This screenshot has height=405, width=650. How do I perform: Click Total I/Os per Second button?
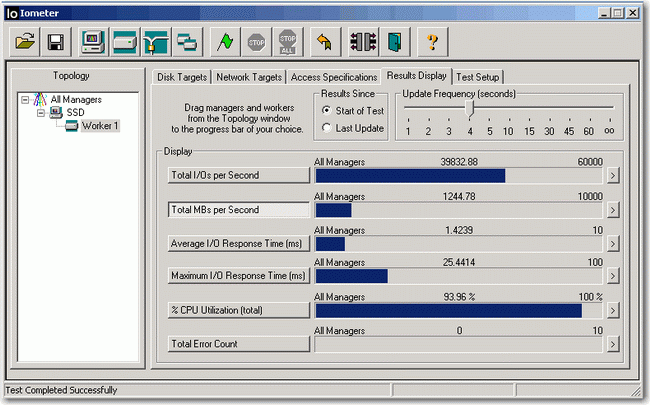239,175
